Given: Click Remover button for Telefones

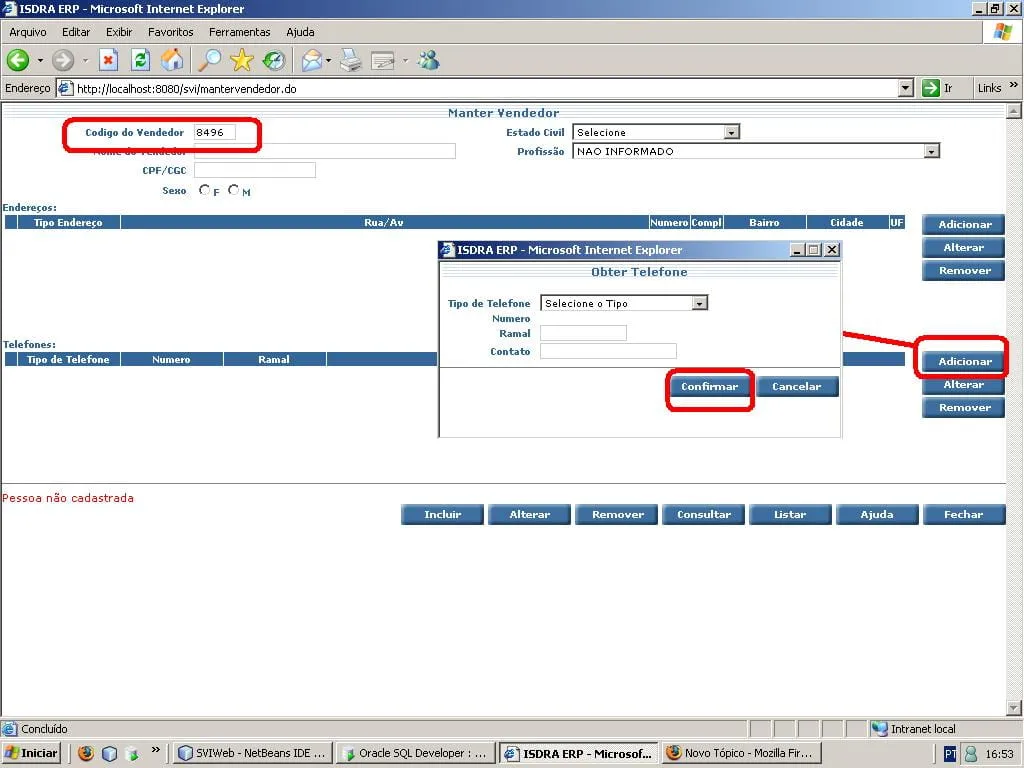Looking at the screenshot, I should tap(964, 408).
